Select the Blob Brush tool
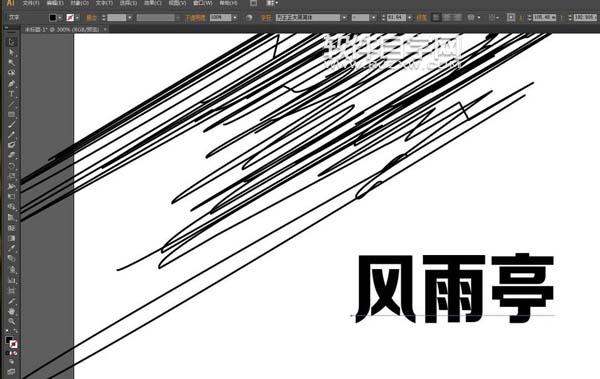The width and height of the screenshot is (600, 379). (x=12, y=145)
